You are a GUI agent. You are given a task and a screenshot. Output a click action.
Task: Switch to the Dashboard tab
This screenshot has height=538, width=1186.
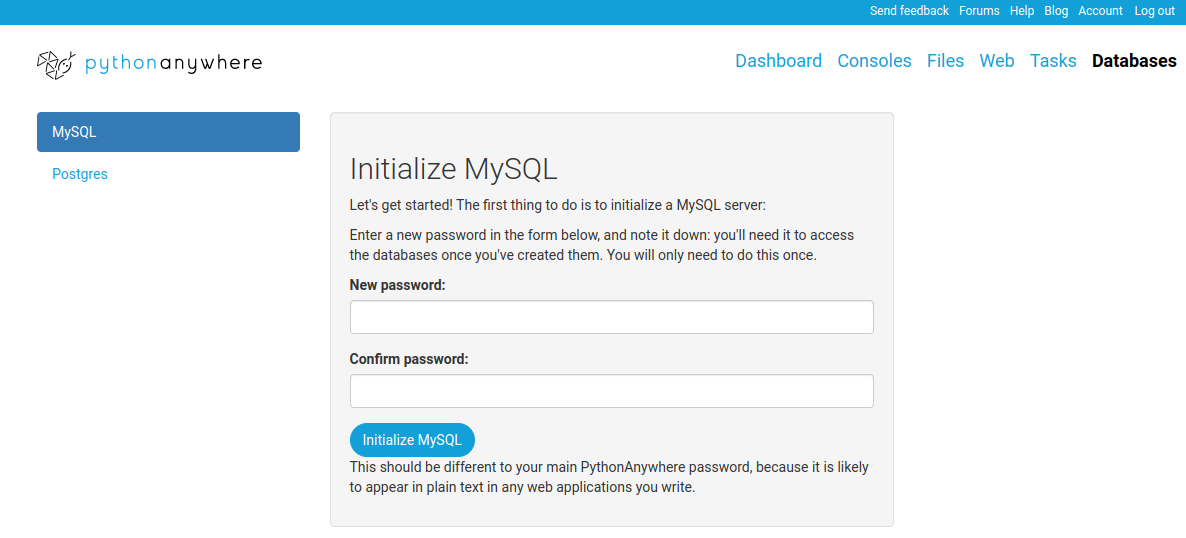point(778,61)
